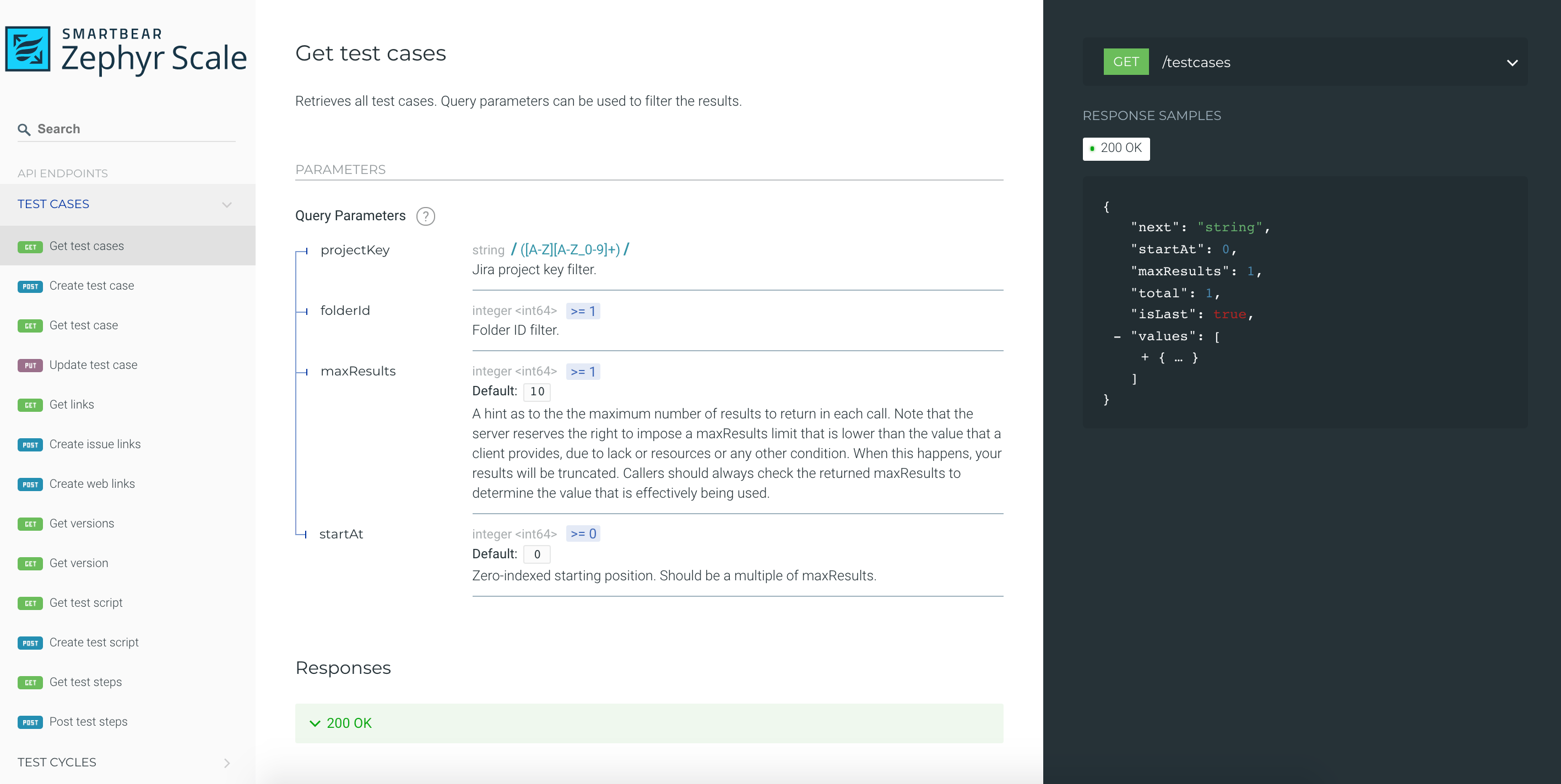This screenshot has height=784, width=1561.
Task: Expand the object inside the values array
Action: (1145, 357)
